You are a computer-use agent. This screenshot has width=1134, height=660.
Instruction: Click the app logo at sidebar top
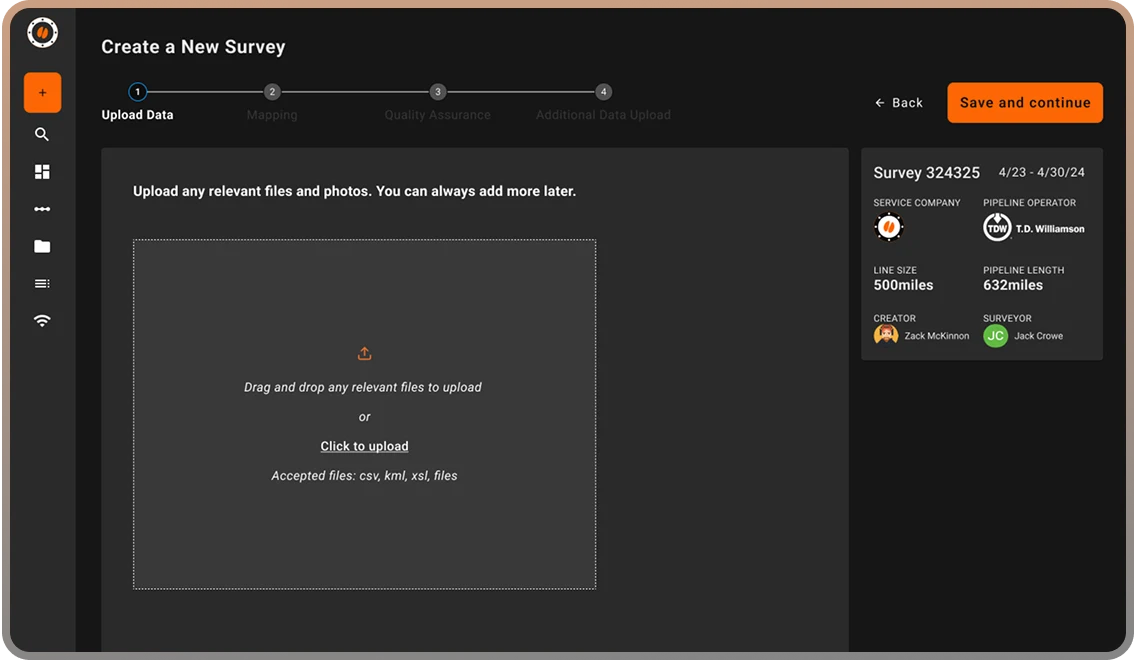(43, 33)
